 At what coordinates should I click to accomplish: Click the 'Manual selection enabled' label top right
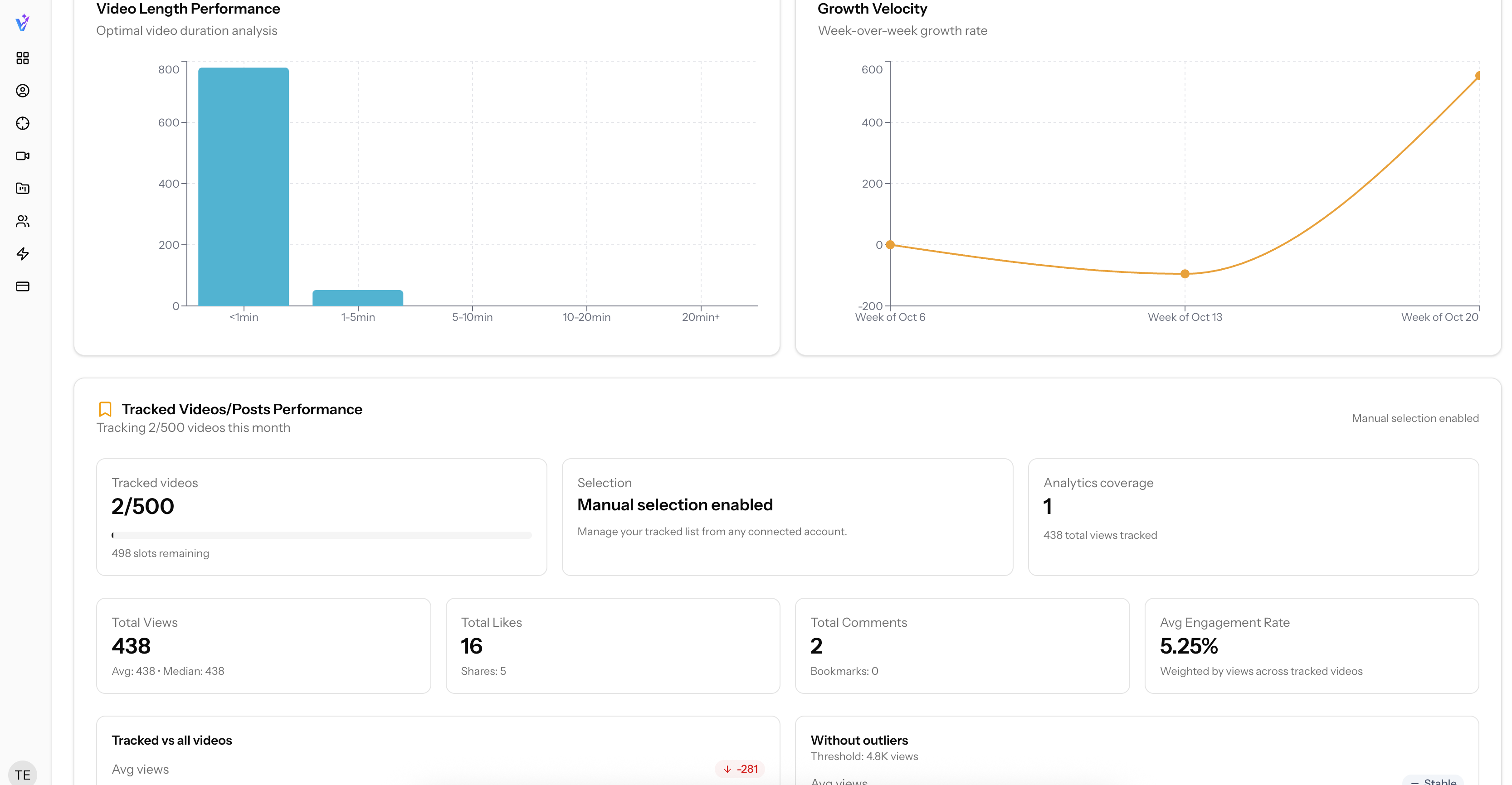pos(1415,418)
